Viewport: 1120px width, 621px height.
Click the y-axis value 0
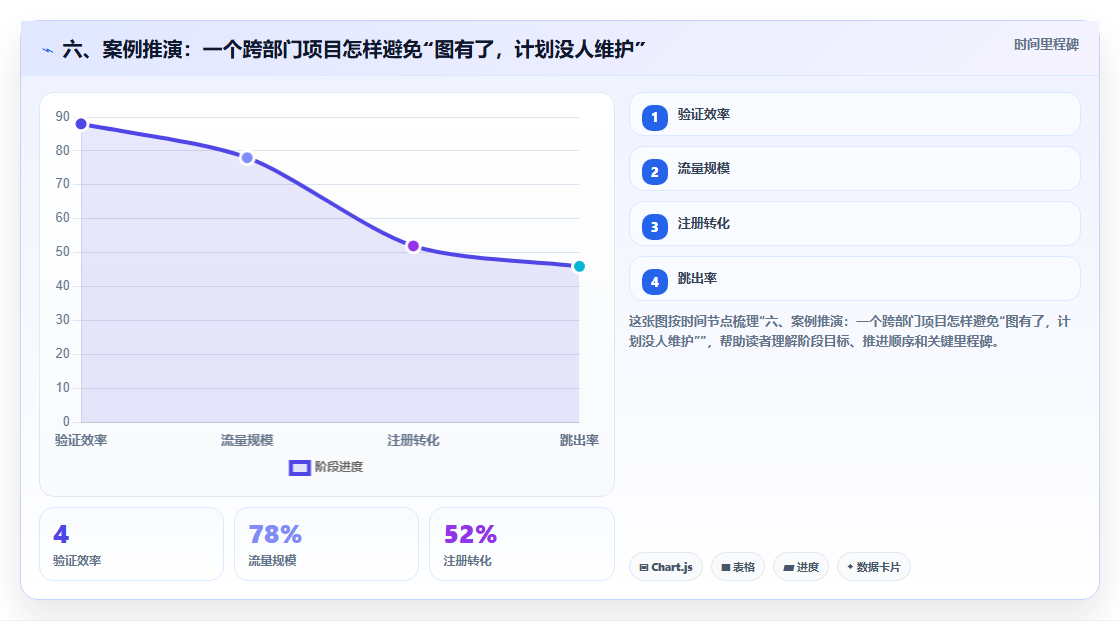pos(66,422)
